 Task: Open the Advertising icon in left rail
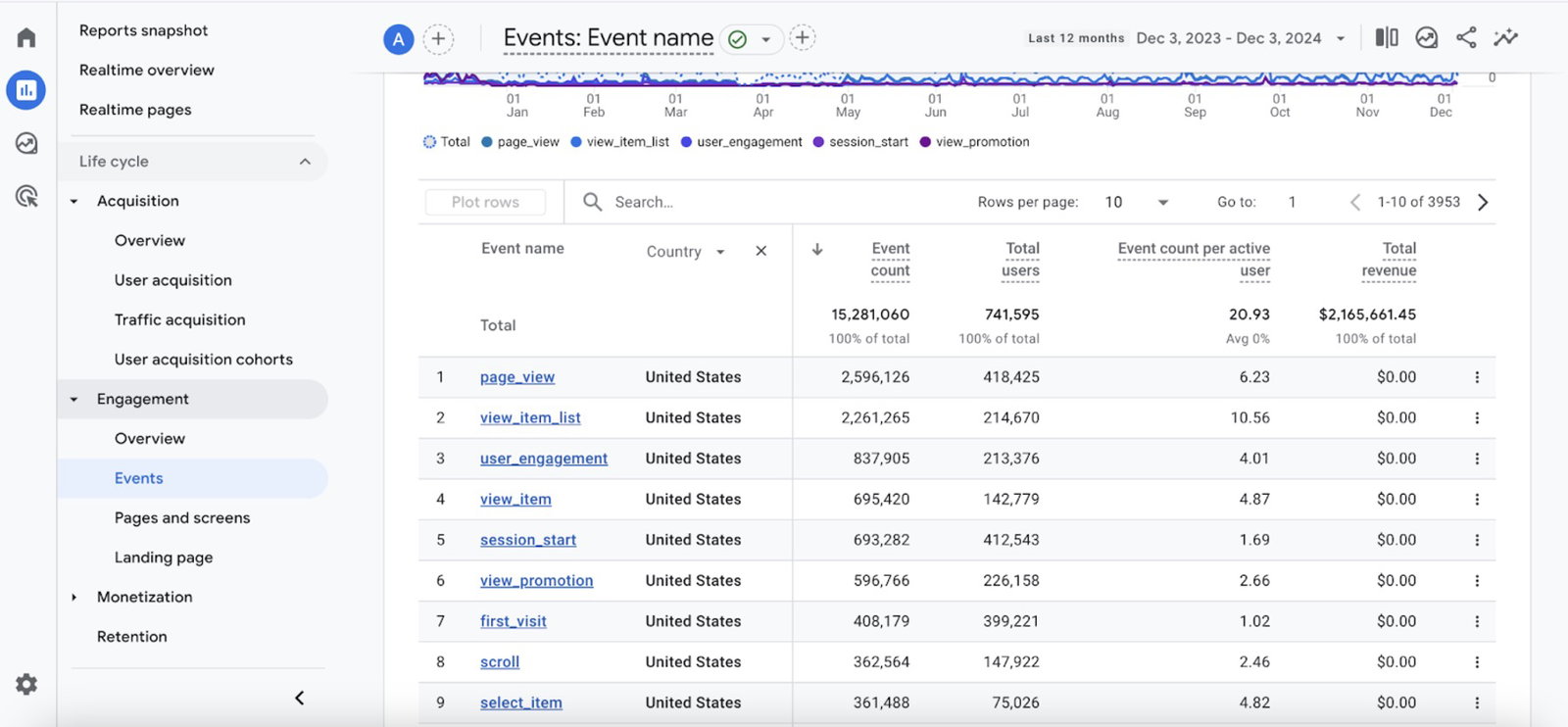[26, 196]
